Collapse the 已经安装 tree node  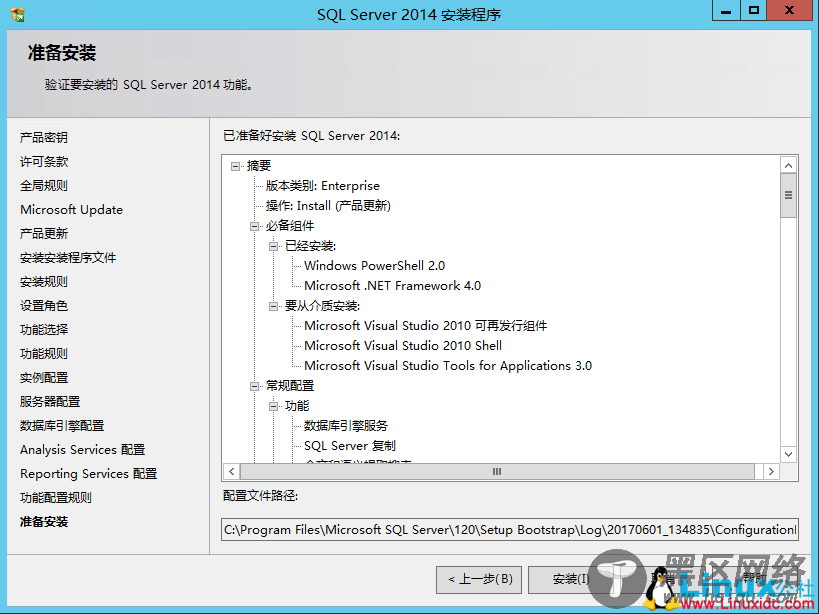point(273,246)
